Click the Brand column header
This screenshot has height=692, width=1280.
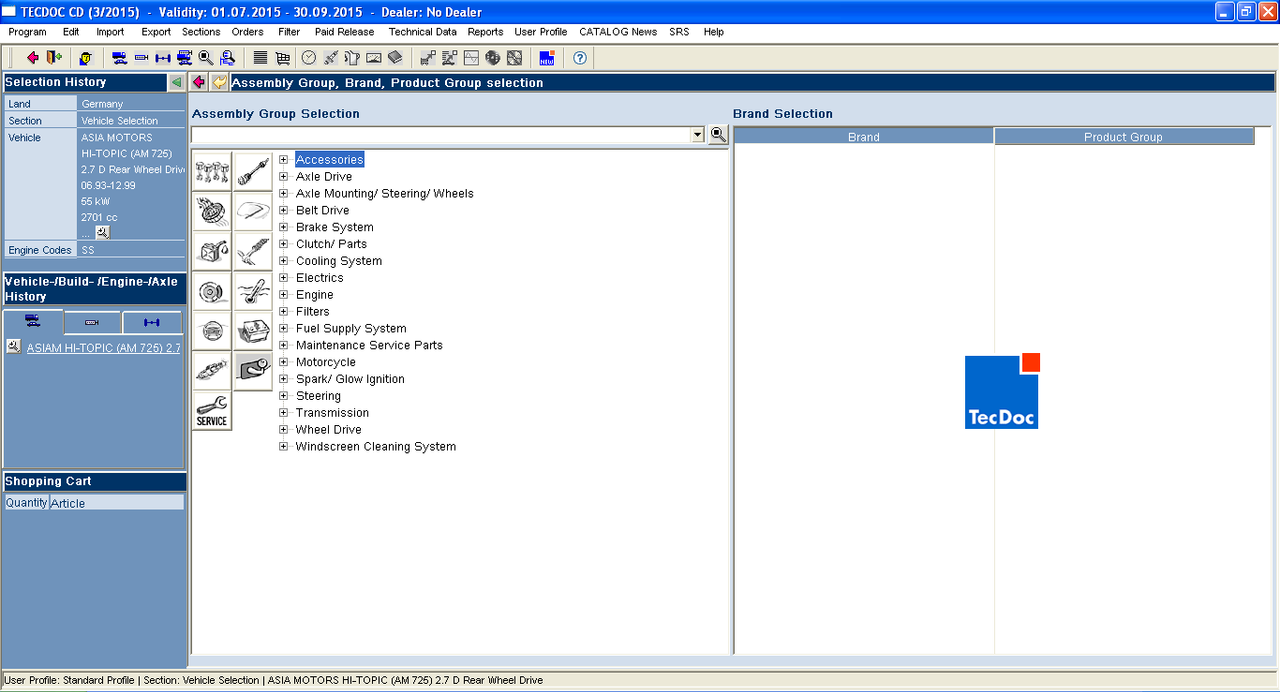pyautogui.click(x=864, y=137)
